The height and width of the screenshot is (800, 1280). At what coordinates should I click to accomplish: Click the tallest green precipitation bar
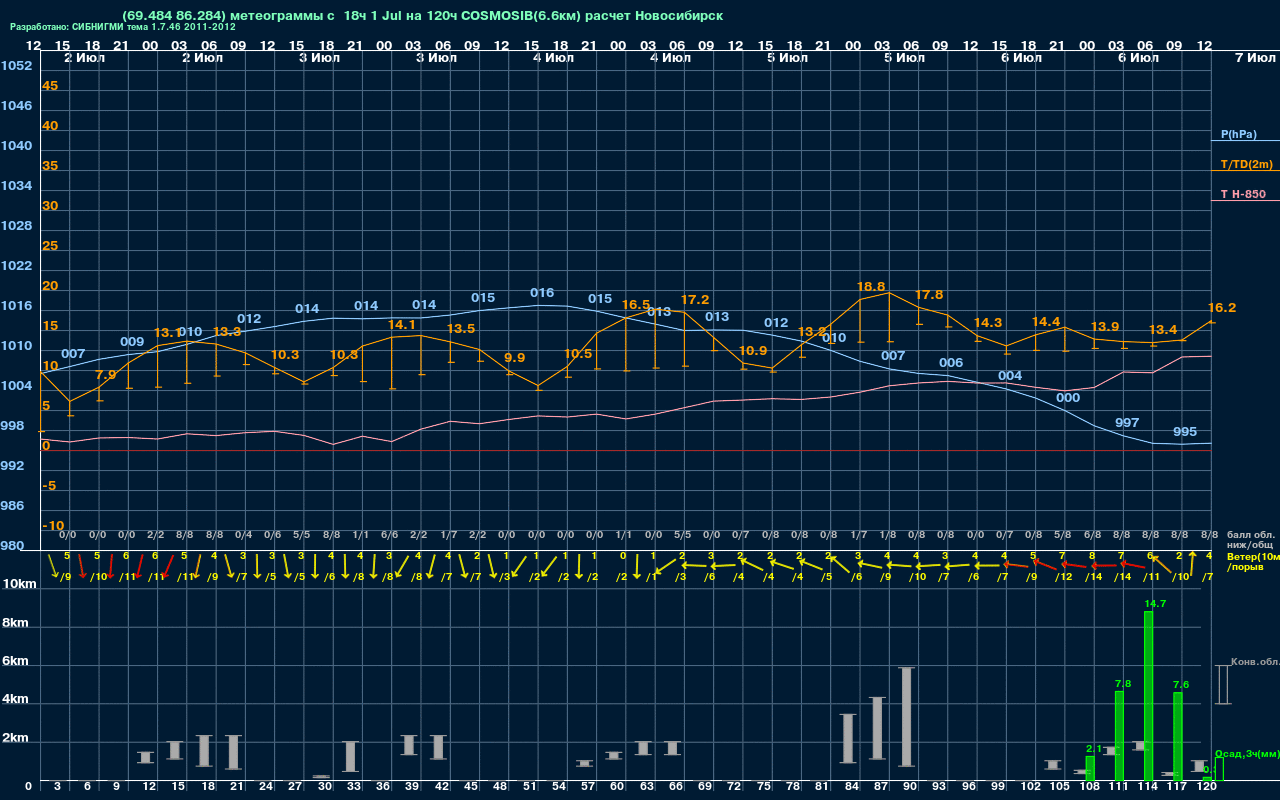point(1149,696)
